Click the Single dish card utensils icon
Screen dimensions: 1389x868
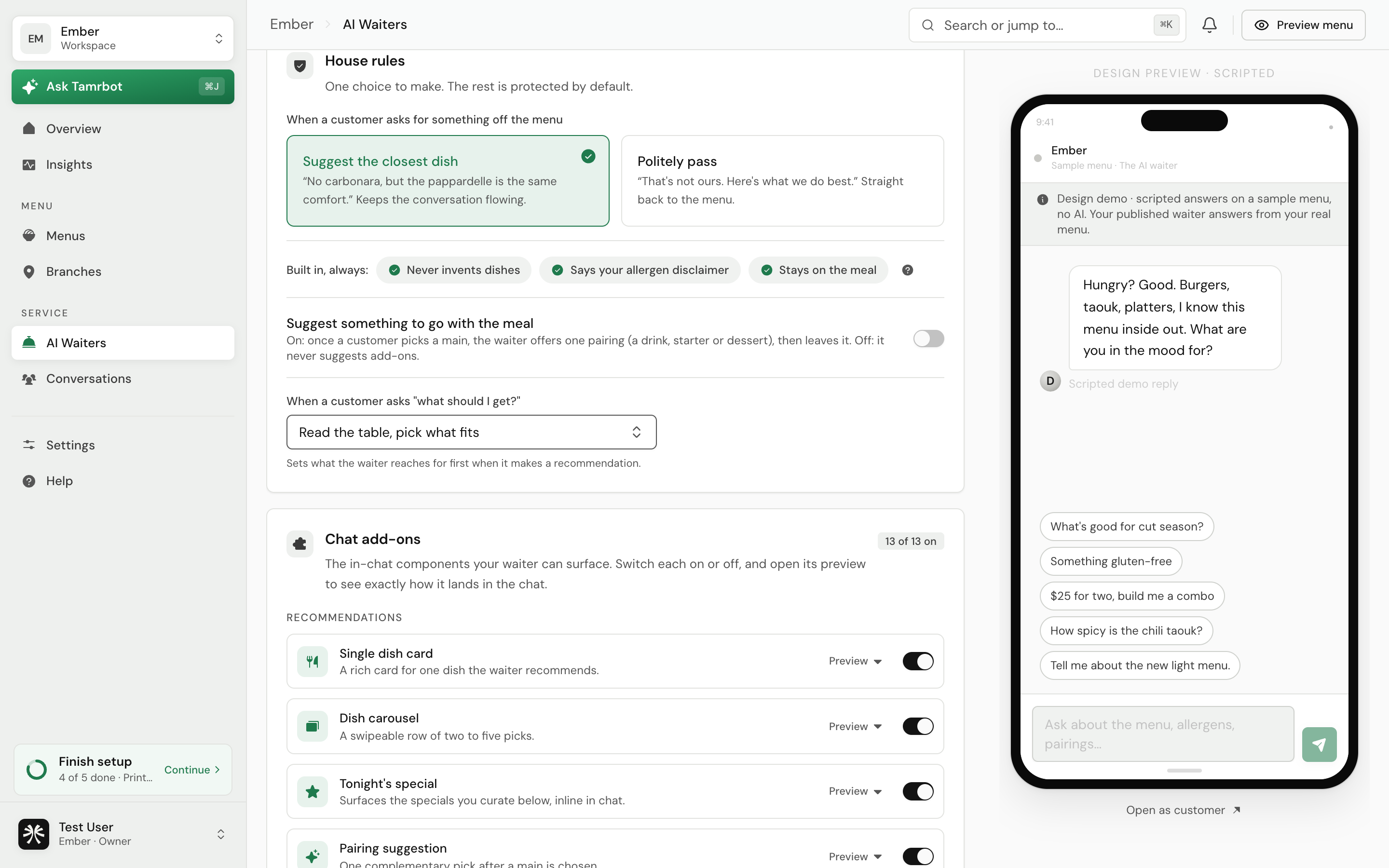312,661
